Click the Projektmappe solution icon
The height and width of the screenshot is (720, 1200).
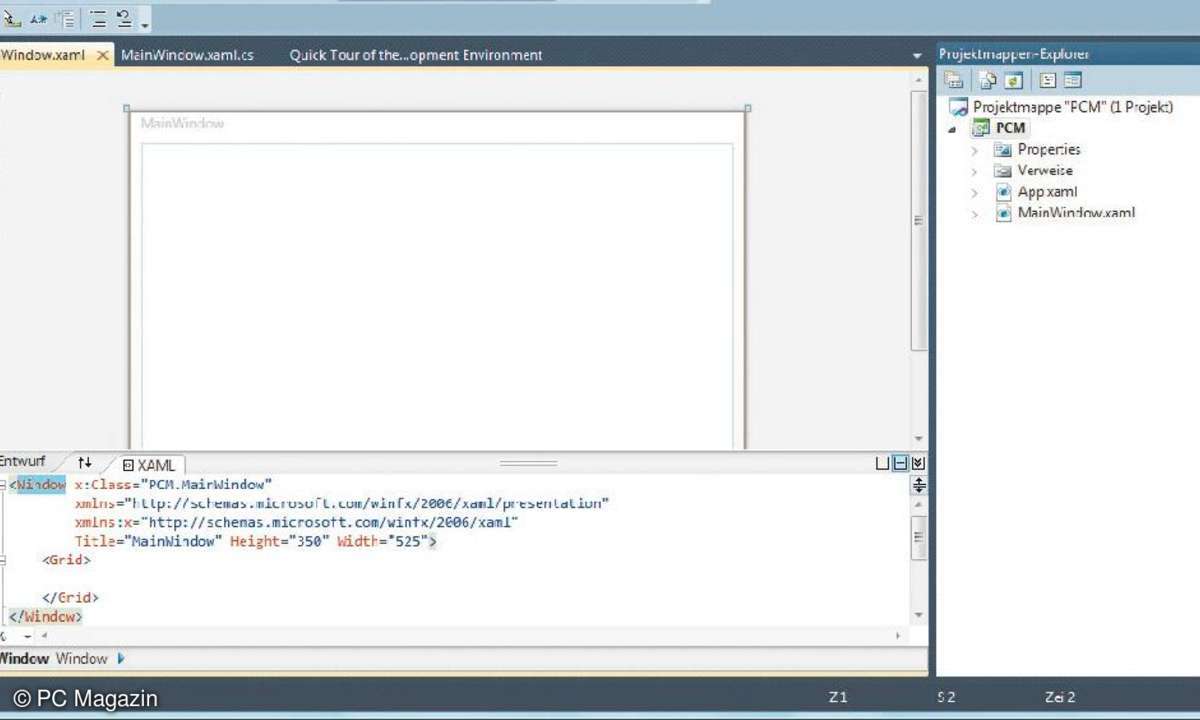pos(958,107)
